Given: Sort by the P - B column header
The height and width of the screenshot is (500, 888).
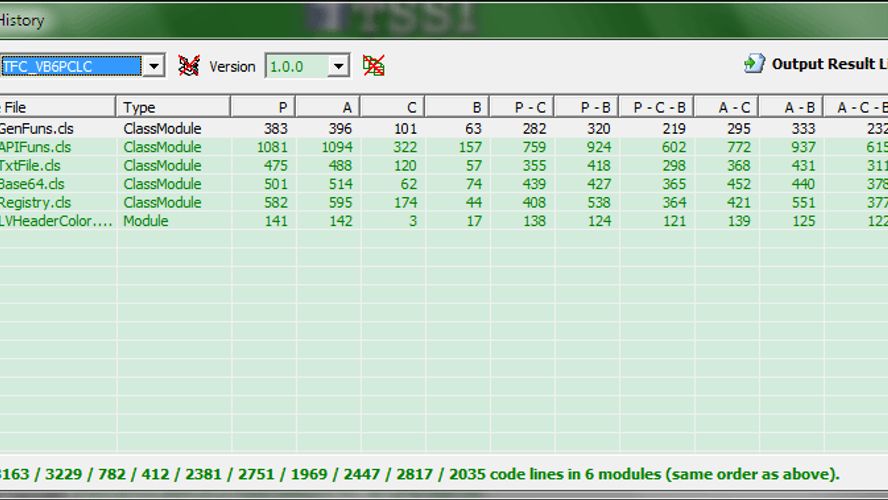Looking at the screenshot, I should (x=587, y=107).
